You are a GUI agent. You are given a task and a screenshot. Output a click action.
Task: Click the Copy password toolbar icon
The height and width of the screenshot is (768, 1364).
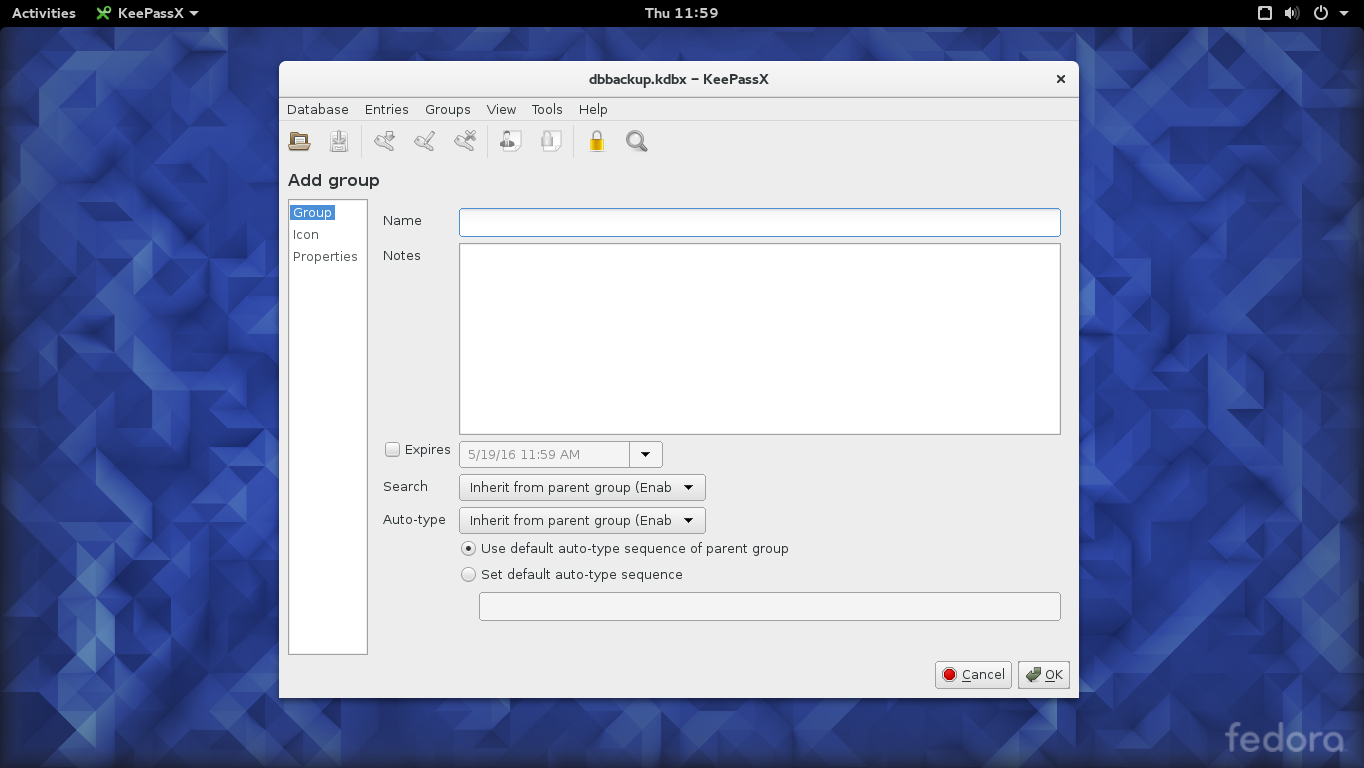pyautogui.click(x=551, y=141)
